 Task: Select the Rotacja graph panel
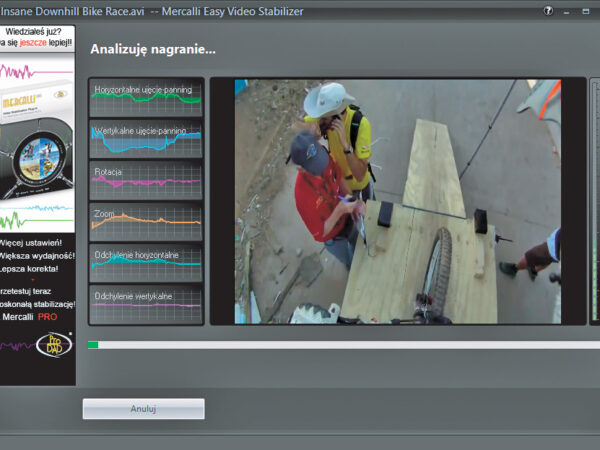tap(146, 180)
